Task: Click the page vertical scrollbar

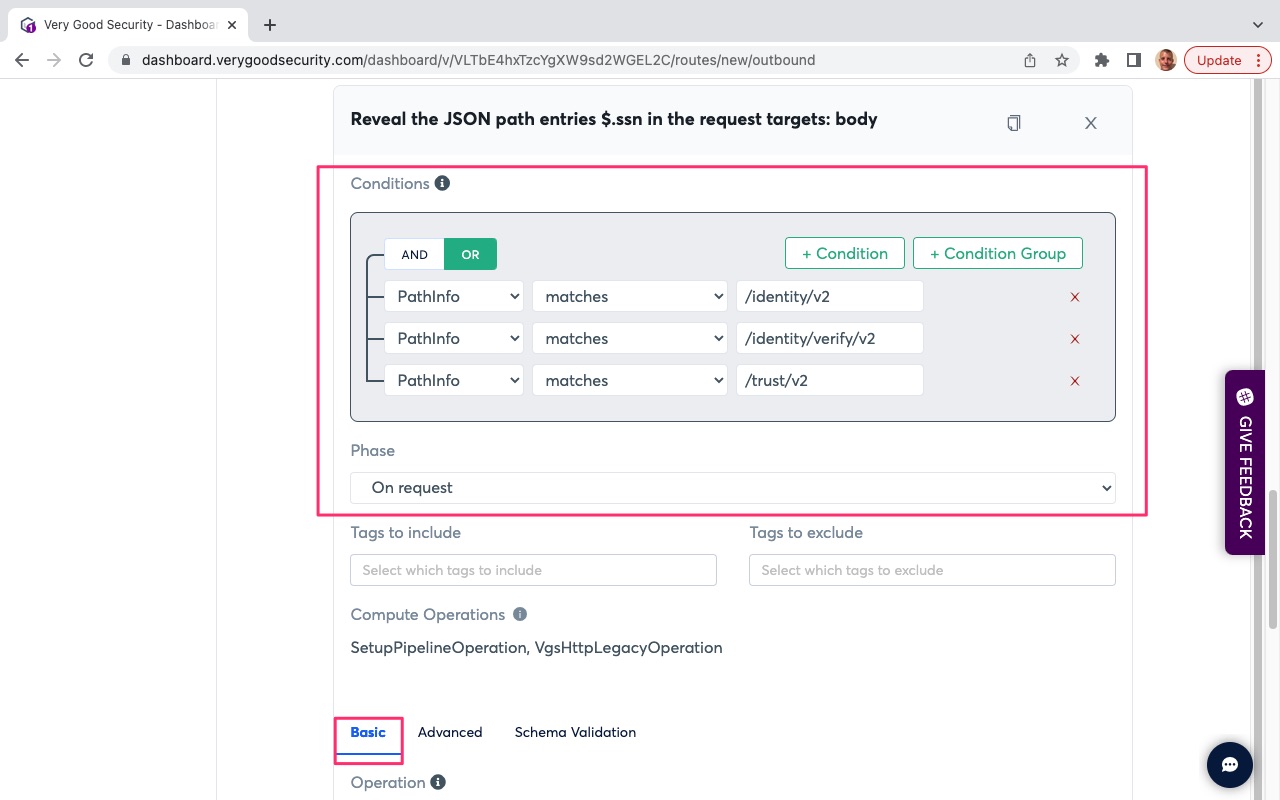Action: 1273,560
